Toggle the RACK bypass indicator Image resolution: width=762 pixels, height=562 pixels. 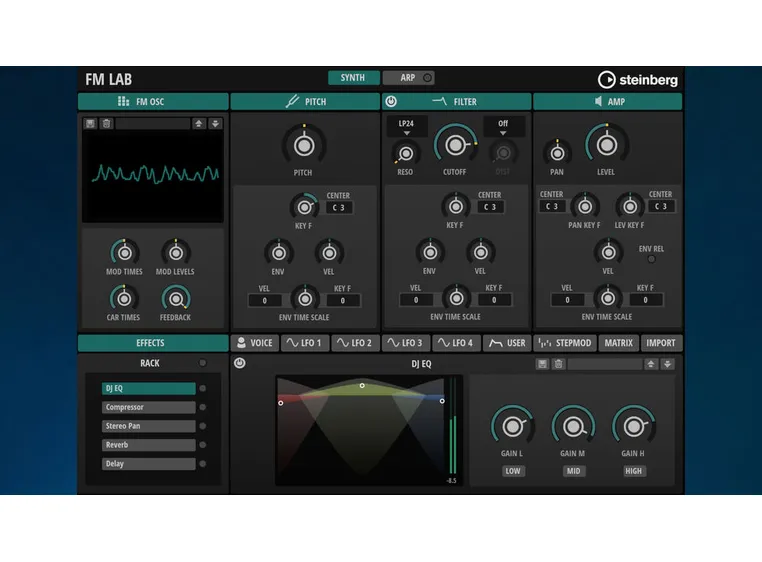[203, 363]
